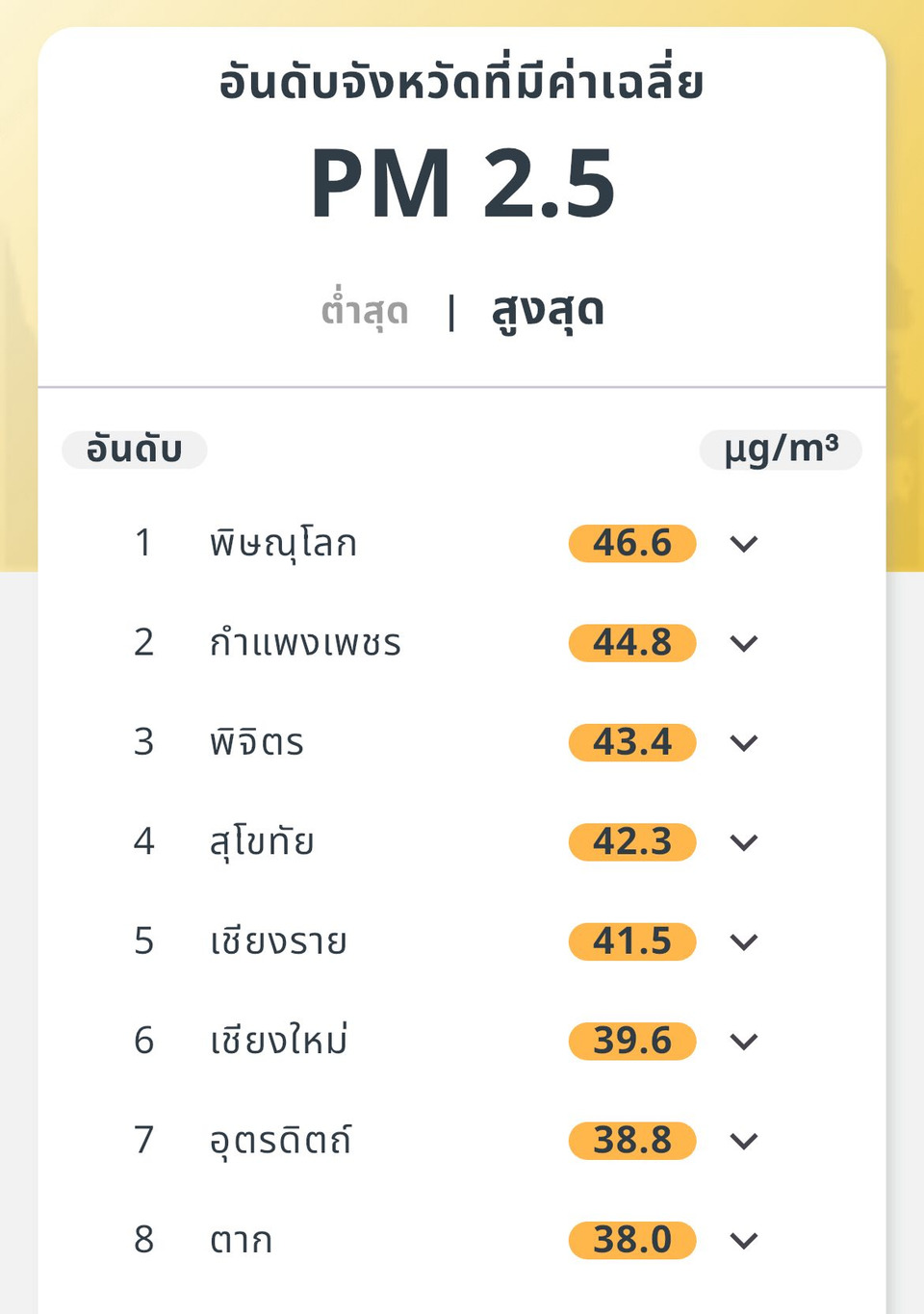Image resolution: width=924 pixels, height=1314 pixels.
Task: Click the 46.6 value badge
Action: pos(632,544)
